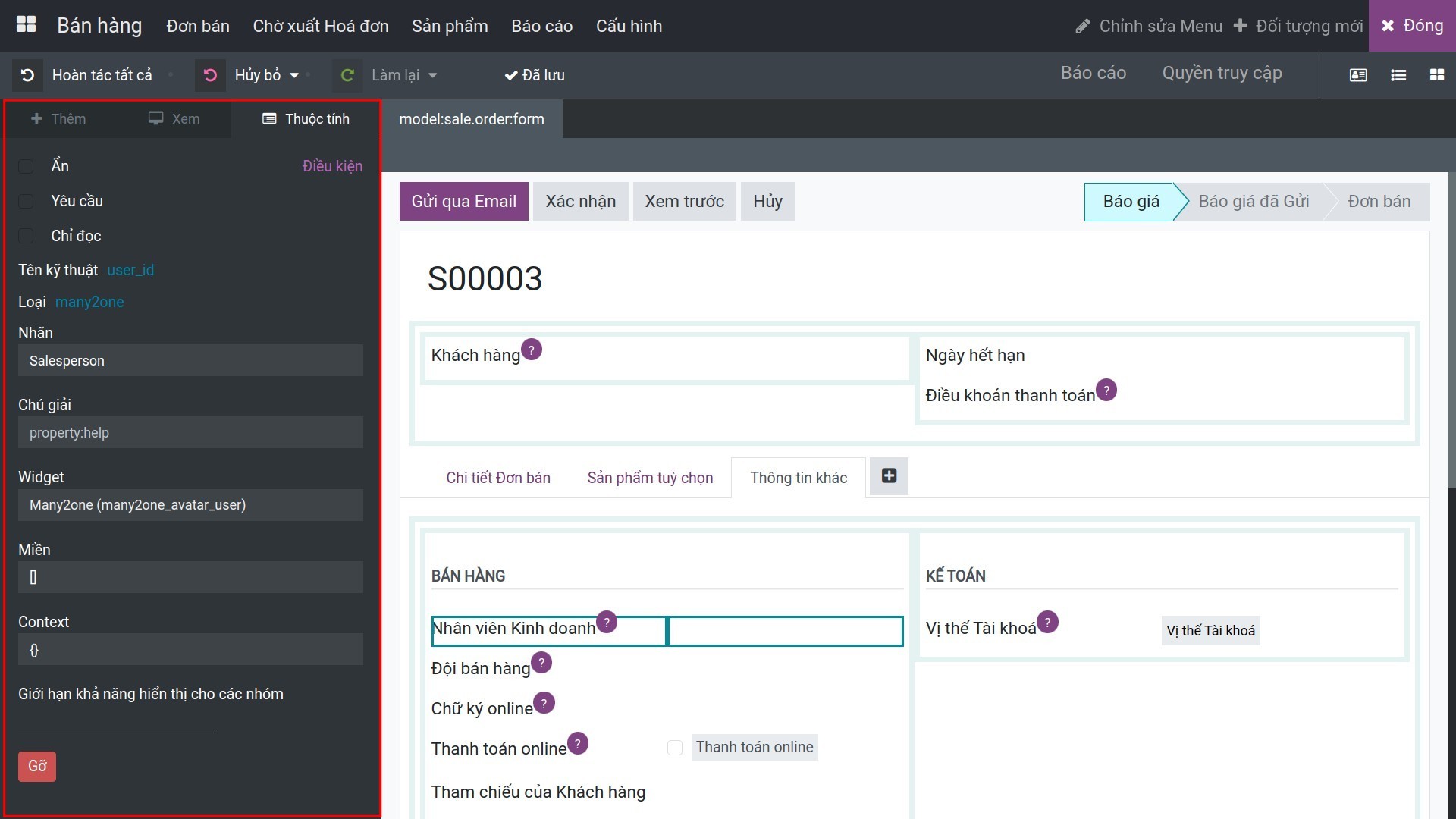Viewport: 1456px width, 819px height.
Task: Click the Xác nhận button
Action: click(581, 201)
